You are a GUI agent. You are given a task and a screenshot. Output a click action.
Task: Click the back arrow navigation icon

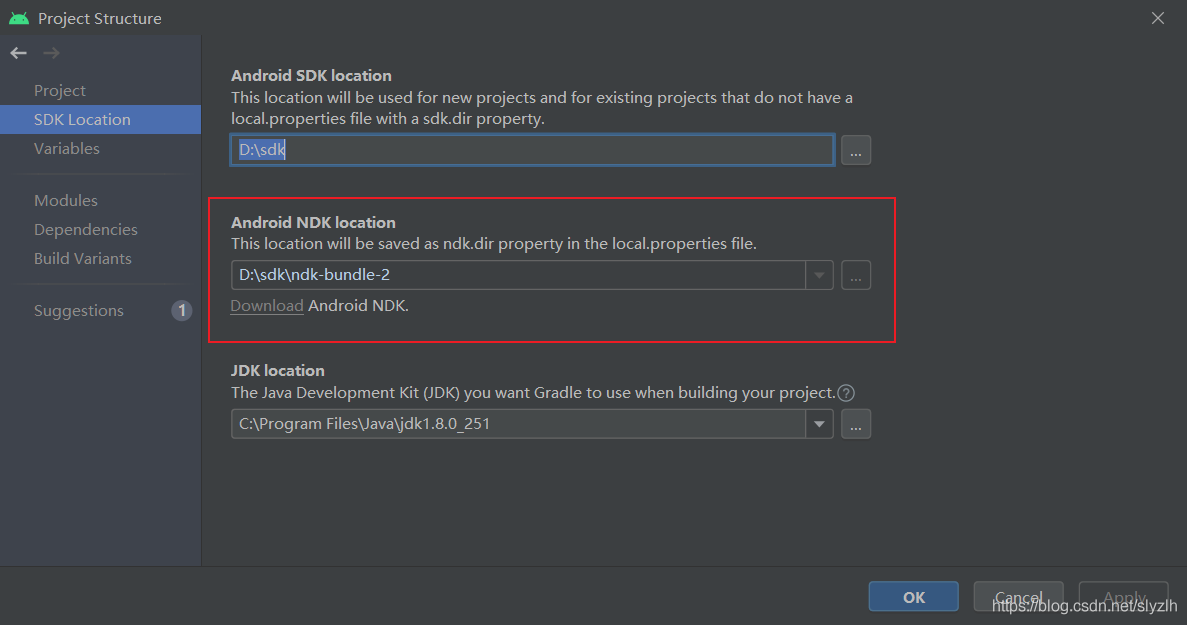[x=19, y=53]
